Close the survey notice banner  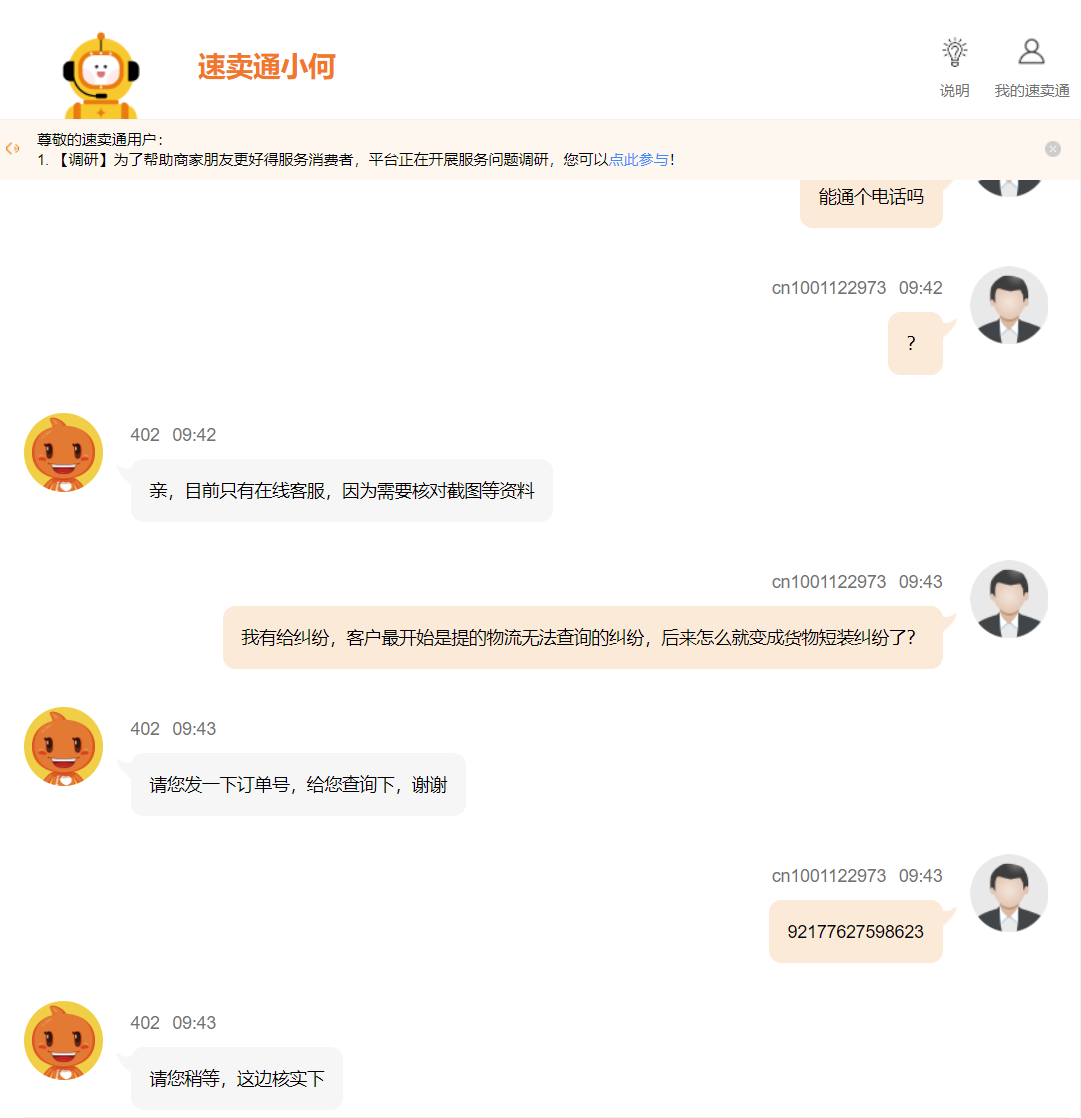coord(1052,149)
